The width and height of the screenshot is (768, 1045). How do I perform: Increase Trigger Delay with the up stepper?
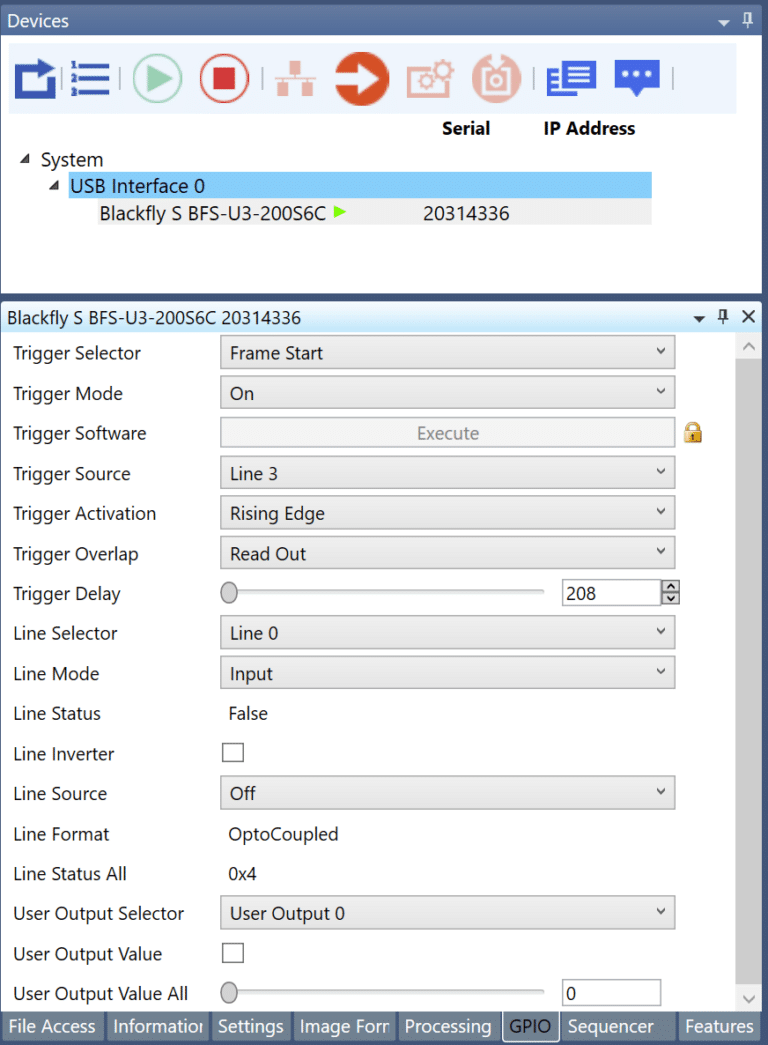coord(671,586)
